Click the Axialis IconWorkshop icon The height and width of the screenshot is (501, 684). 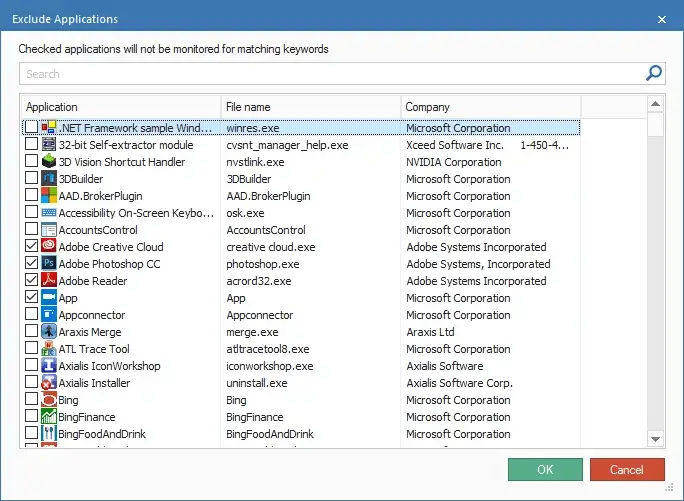pyautogui.click(x=48, y=366)
